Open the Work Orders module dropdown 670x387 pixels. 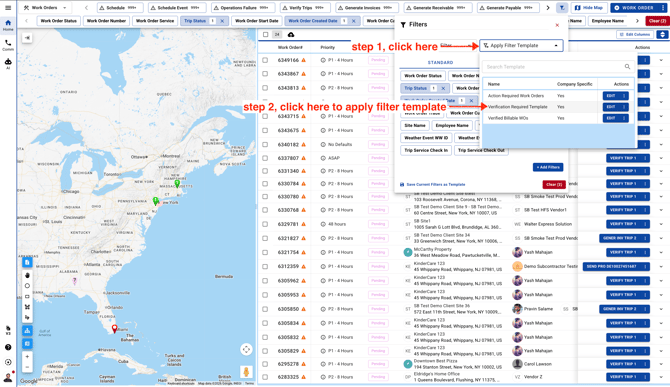pos(45,8)
